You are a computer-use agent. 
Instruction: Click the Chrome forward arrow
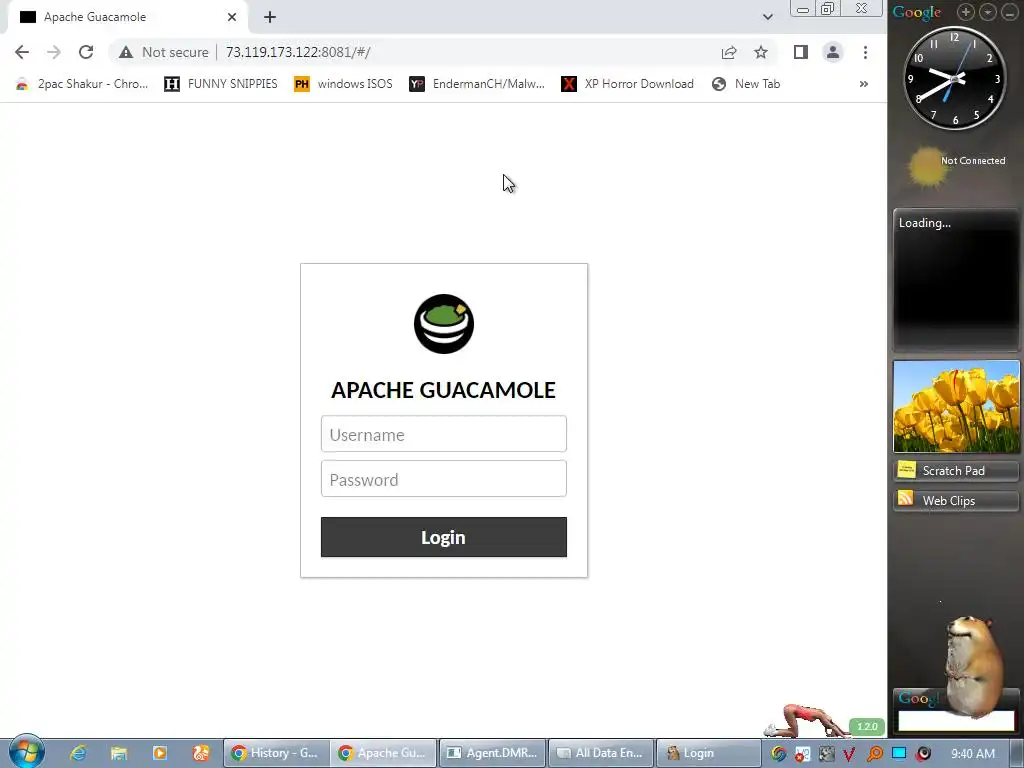click(54, 52)
